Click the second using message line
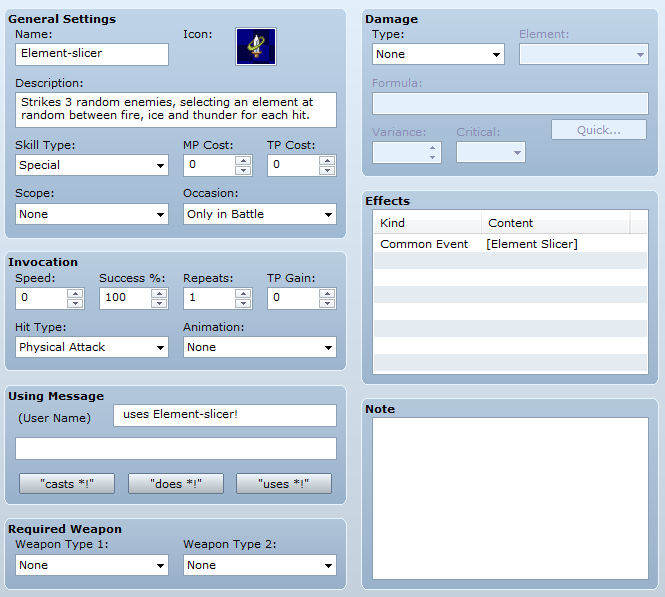The image size is (665, 597). tap(176, 449)
